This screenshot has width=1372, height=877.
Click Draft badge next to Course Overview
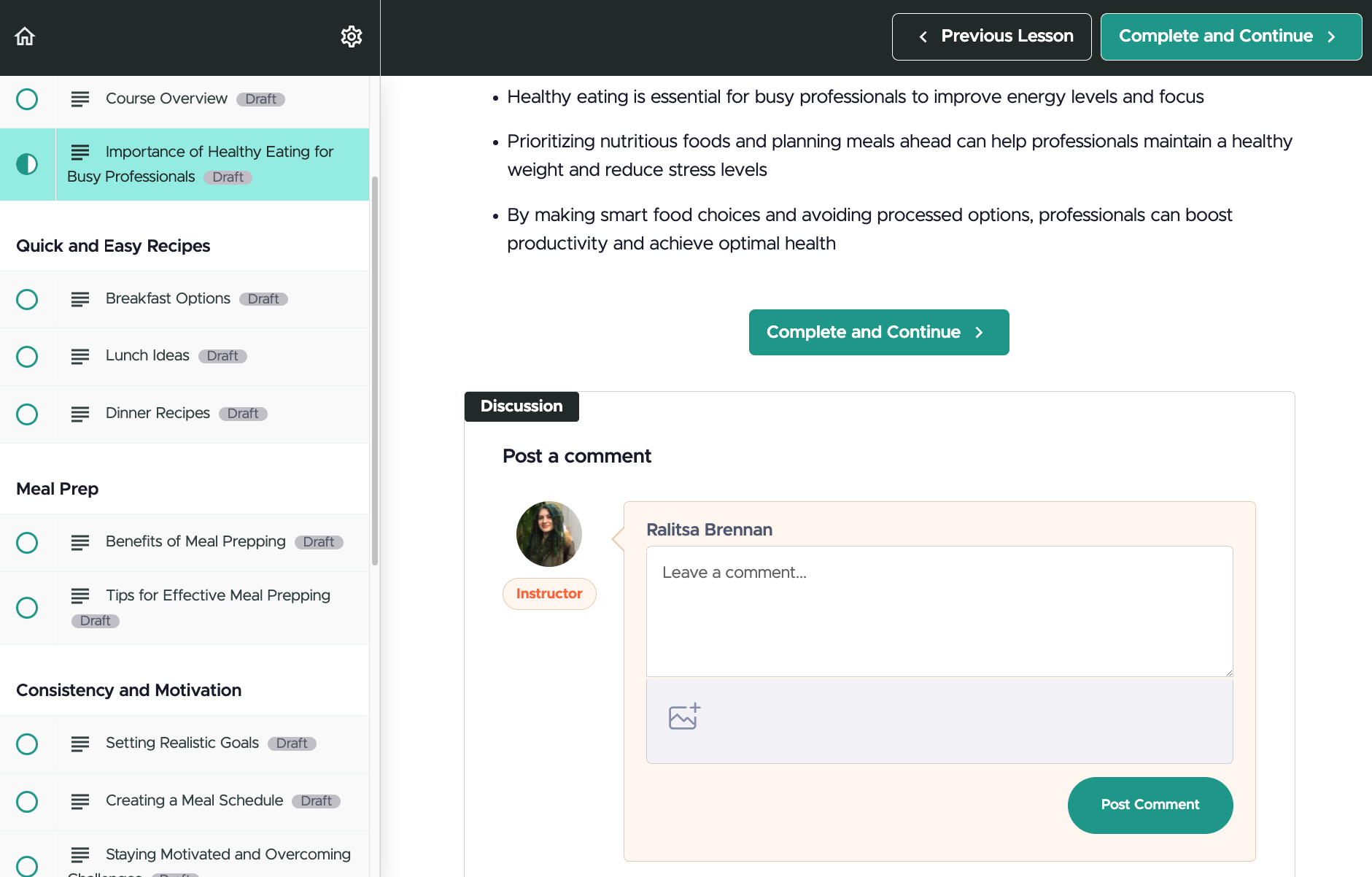pos(260,99)
